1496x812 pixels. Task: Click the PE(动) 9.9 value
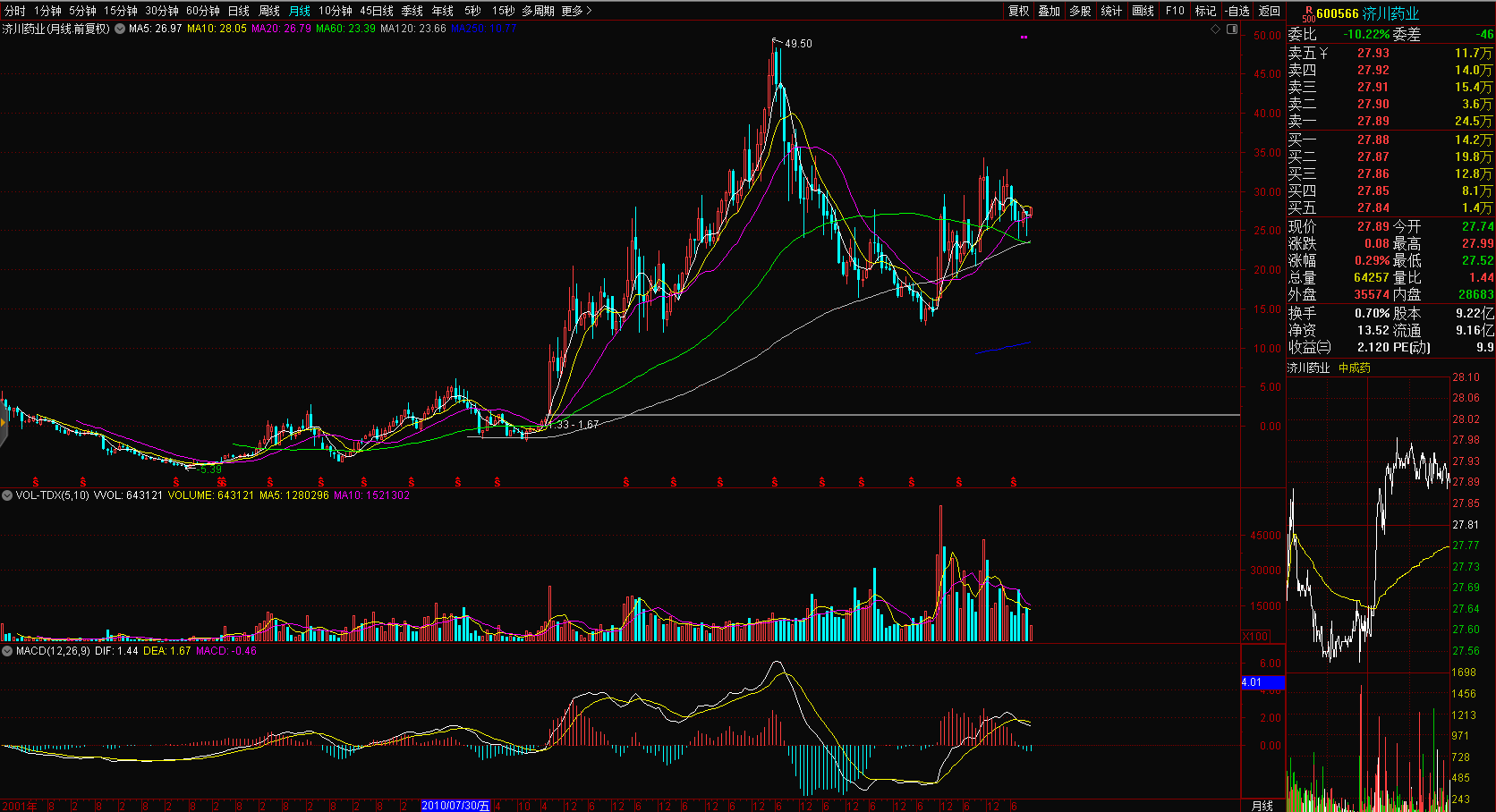(1485, 347)
